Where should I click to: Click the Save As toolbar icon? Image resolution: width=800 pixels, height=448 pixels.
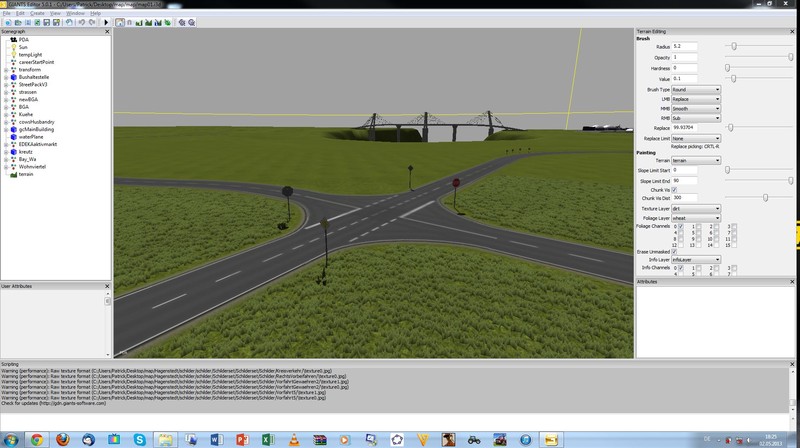coord(56,22)
